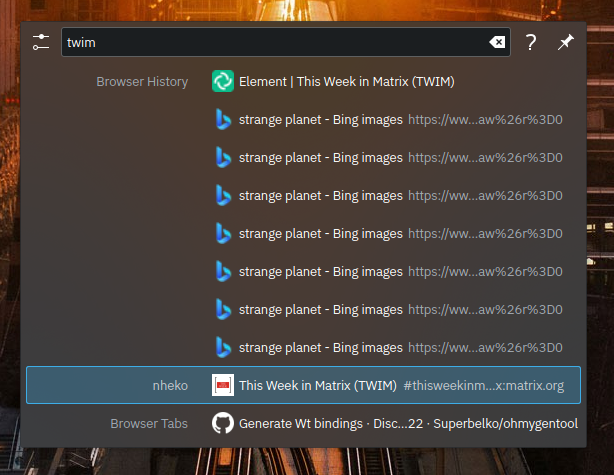Clear the 'twim' search text

[496, 42]
